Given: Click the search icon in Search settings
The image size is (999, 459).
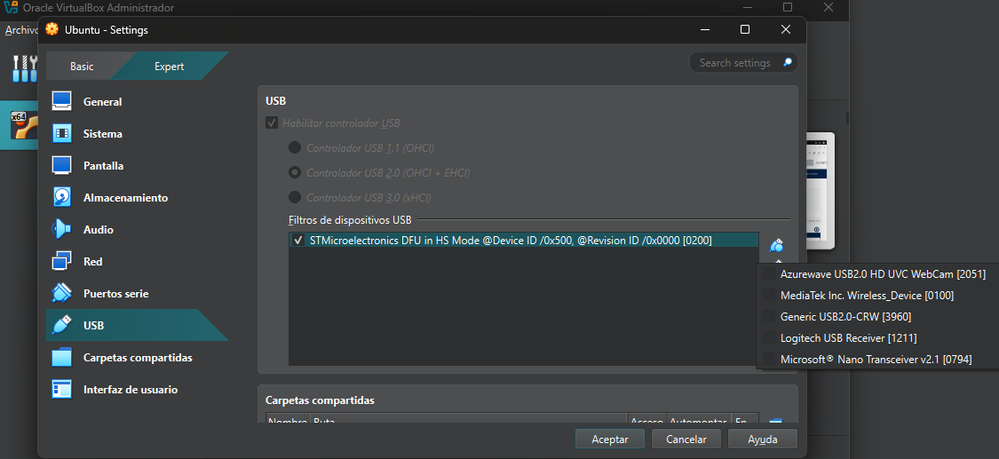Looking at the screenshot, I should pos(787,62).
